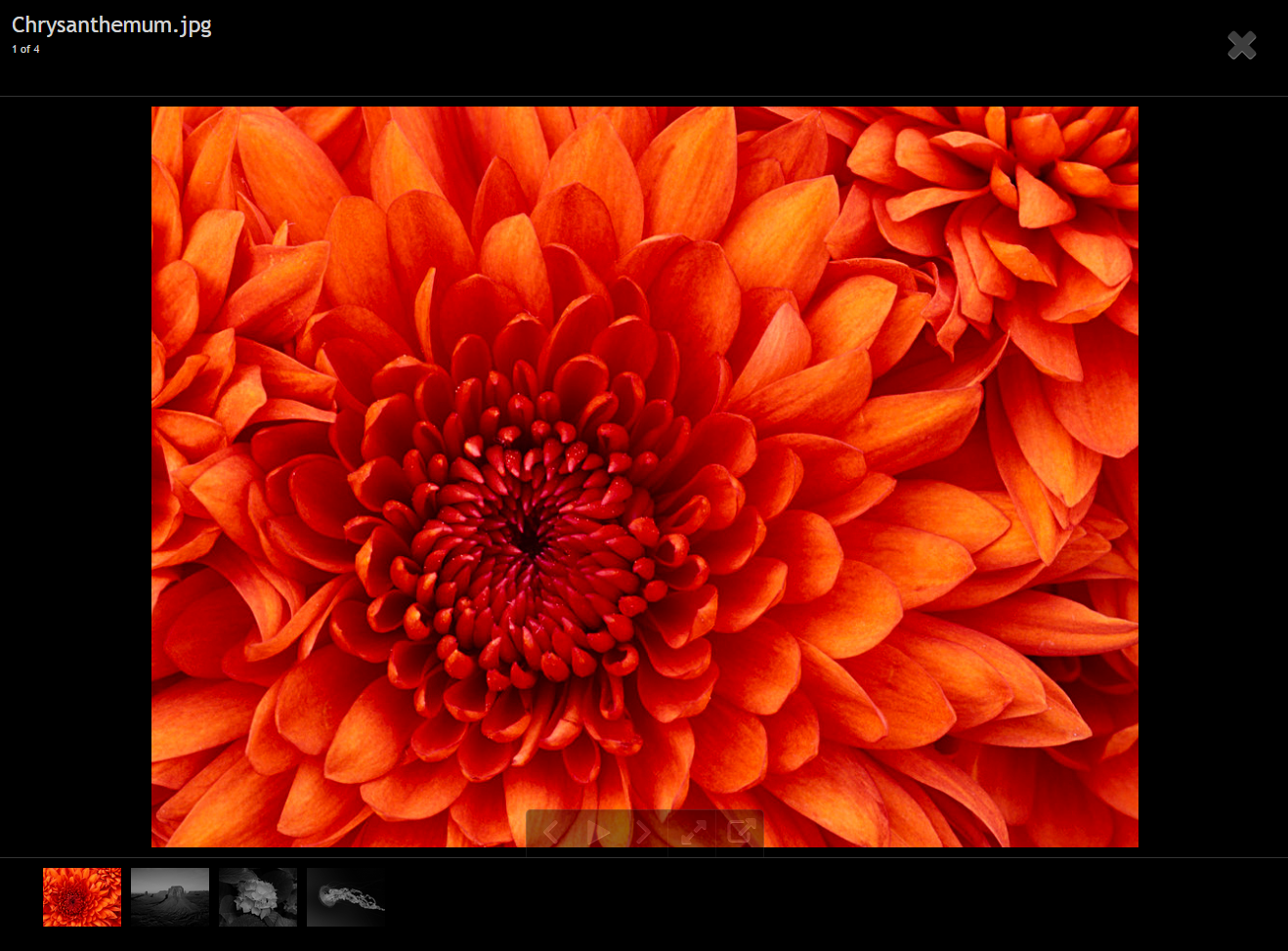This screenshot has height=951, width=1288.
Task: Jump to the last thumbnail in the strip
Action: 346,896
